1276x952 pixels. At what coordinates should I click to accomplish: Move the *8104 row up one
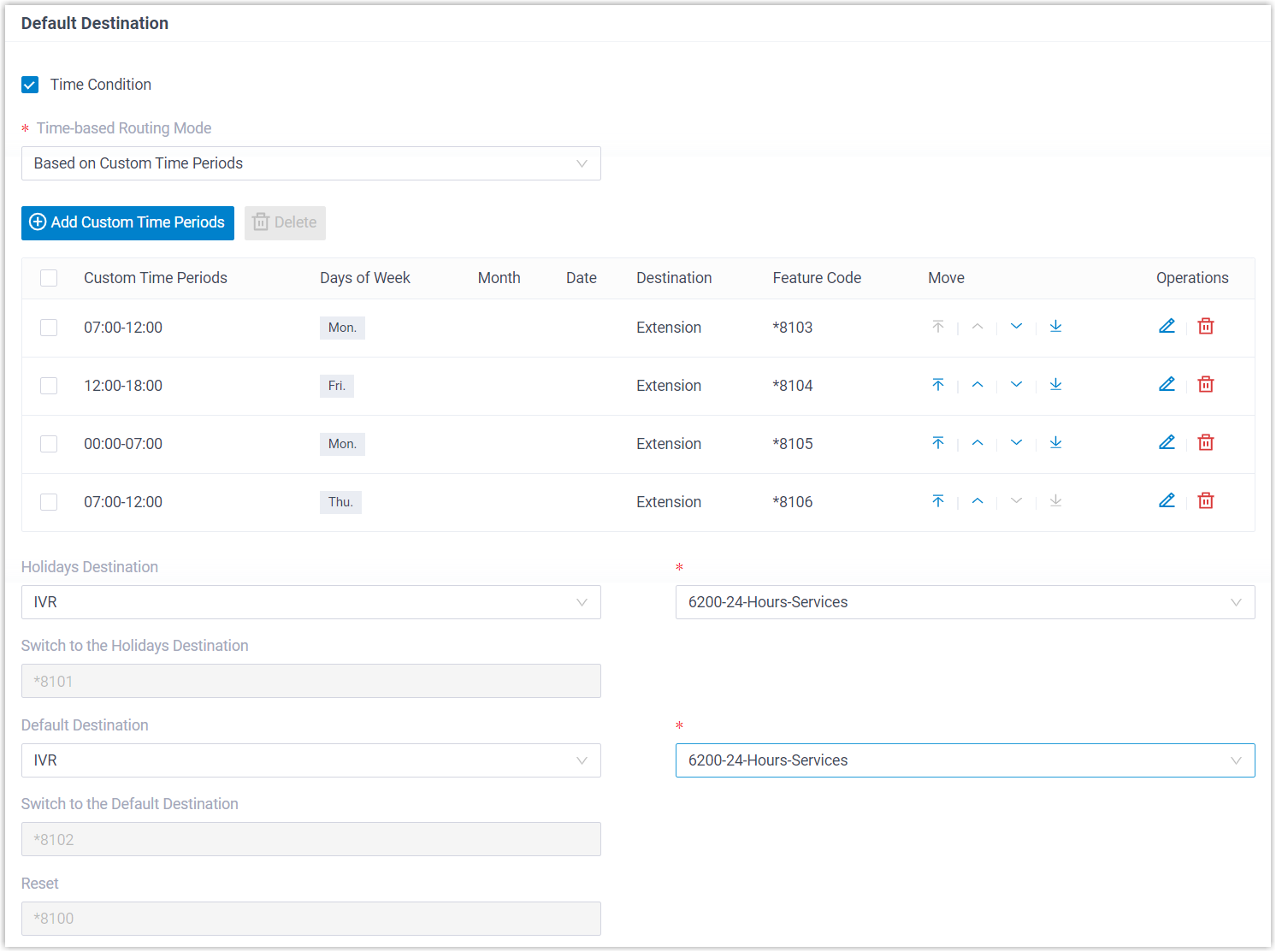coord(978,385)
